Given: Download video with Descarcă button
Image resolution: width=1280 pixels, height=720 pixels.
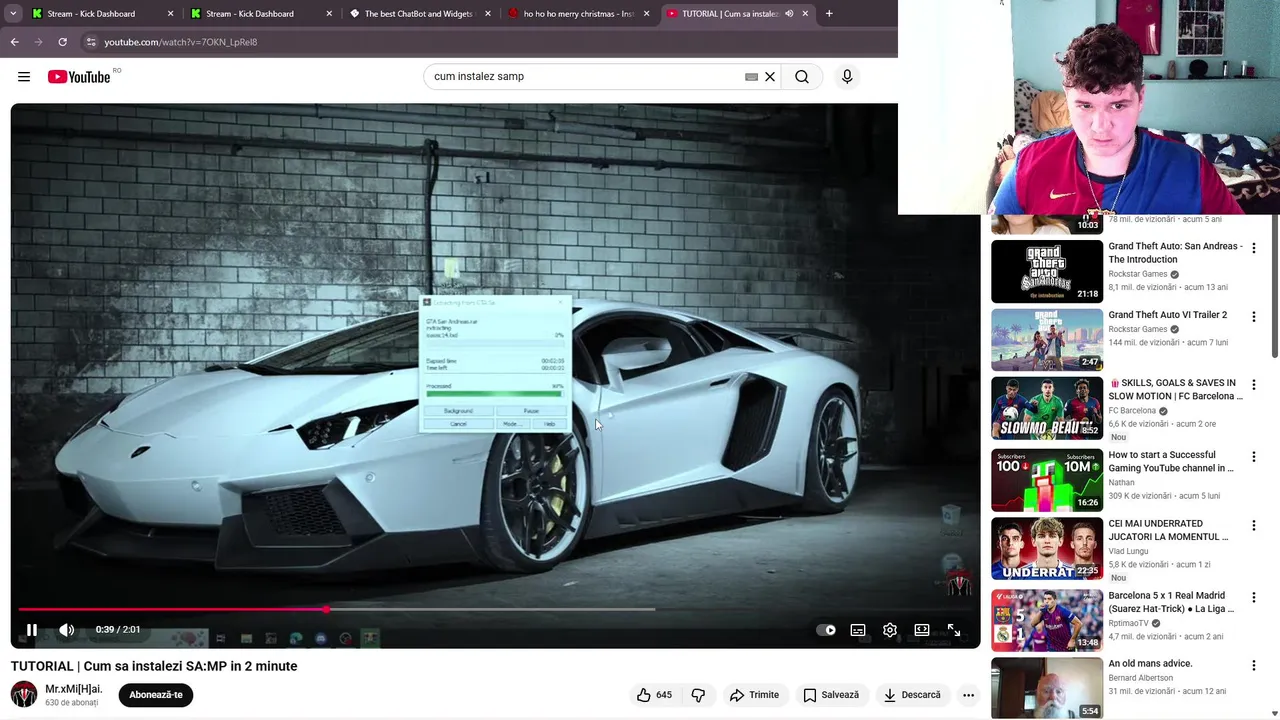Looking at the screenshot, I should click(911, 695).
